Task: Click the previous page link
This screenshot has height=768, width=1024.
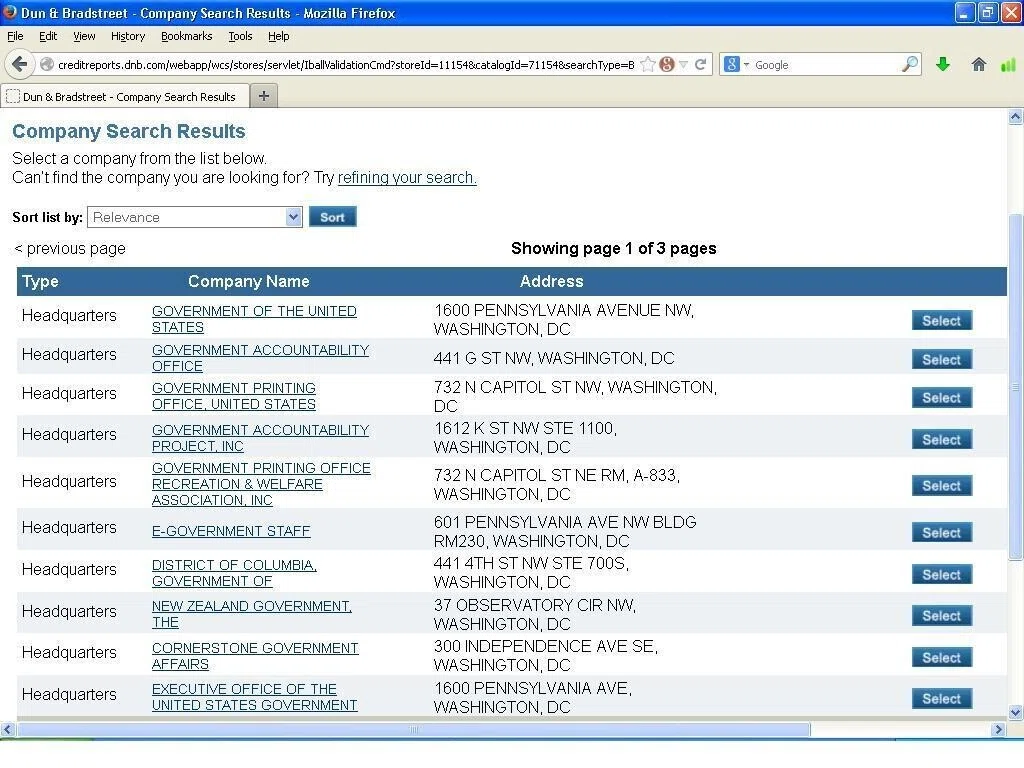Action: [x=70, y=249]
